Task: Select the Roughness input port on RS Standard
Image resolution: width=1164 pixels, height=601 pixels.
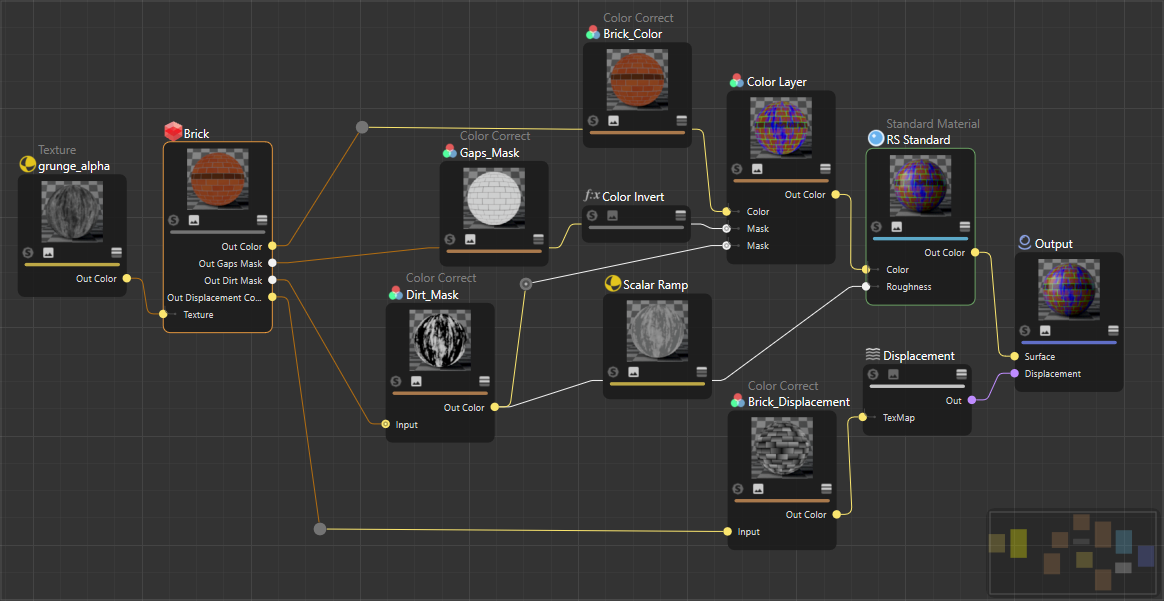Action: point(865,287)
